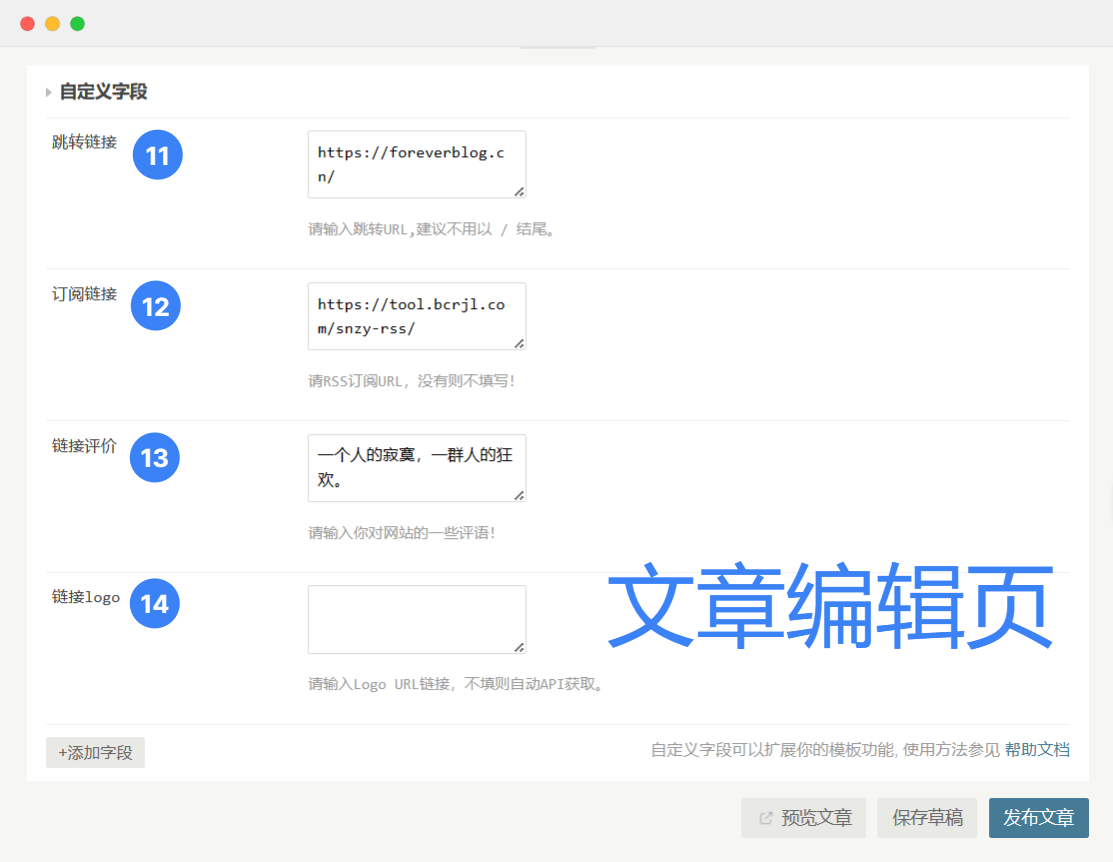Click the 保存草稿 button
This screenshot has height=862, width=1113.
(x=926, y=818)
